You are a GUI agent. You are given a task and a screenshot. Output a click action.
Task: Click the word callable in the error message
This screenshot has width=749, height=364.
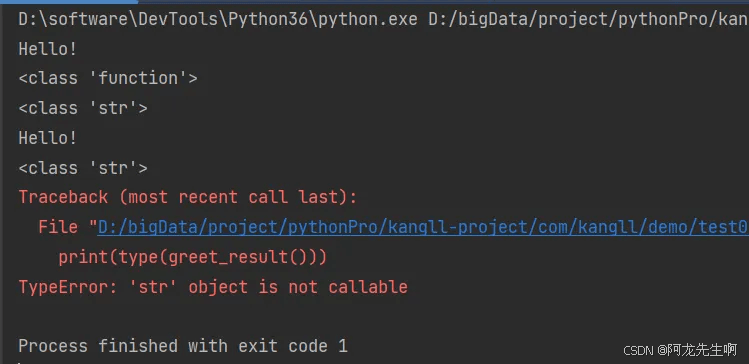coord(368,287)
